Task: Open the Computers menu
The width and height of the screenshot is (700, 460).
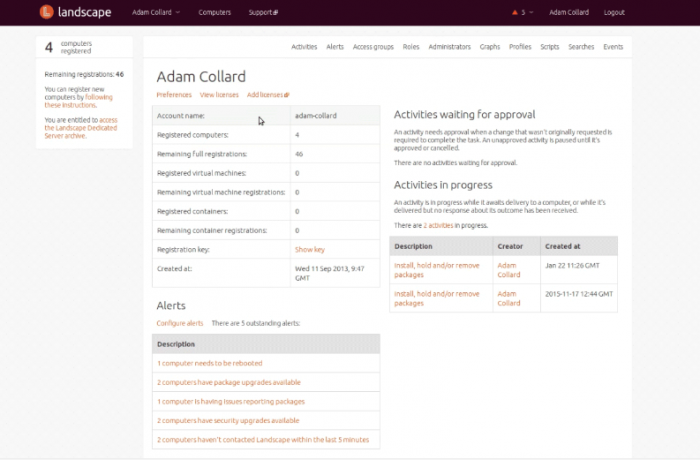Action: [x=215, y=13]
